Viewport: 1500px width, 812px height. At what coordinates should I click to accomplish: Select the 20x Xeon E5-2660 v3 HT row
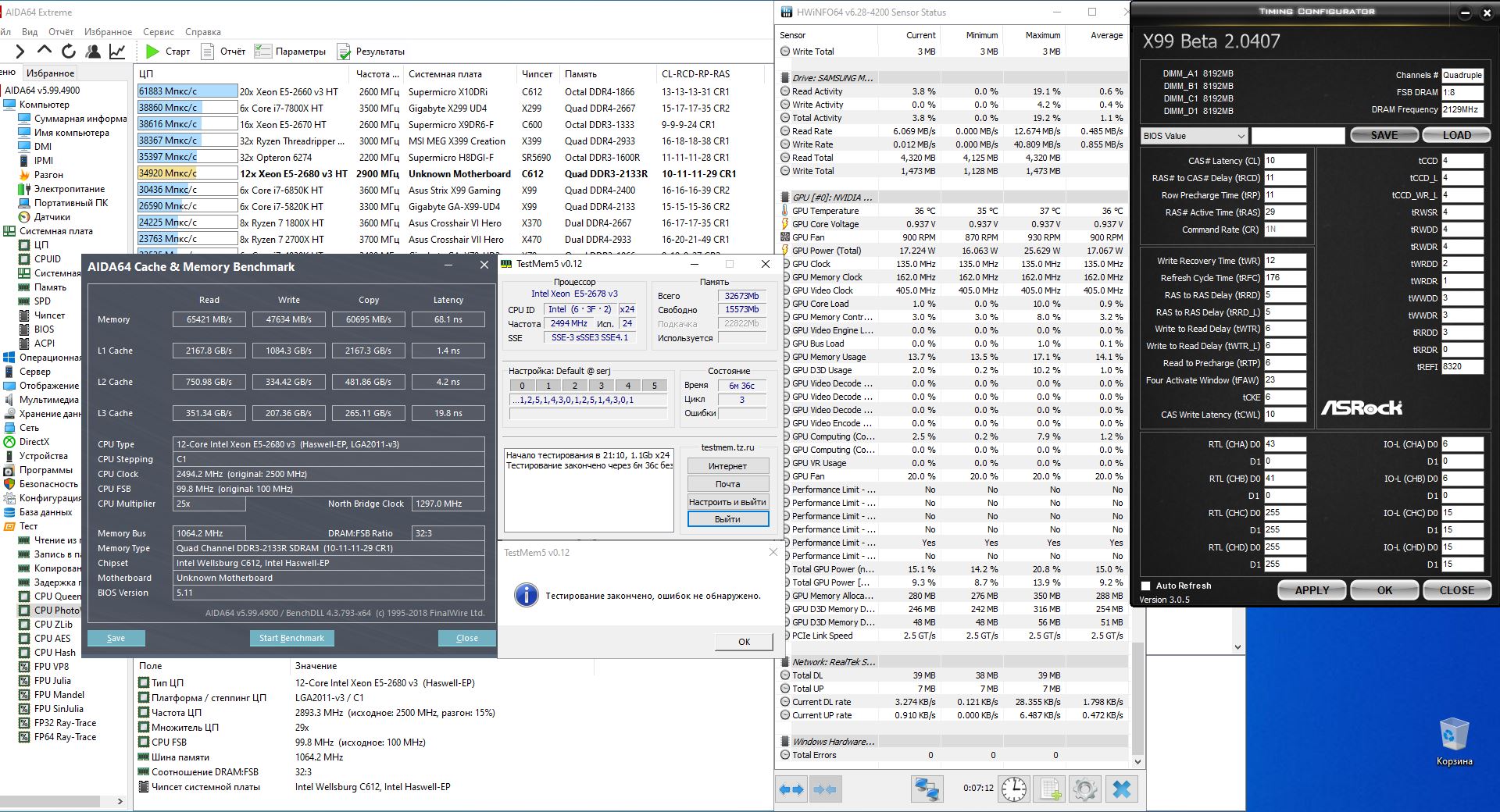point(449,91)
